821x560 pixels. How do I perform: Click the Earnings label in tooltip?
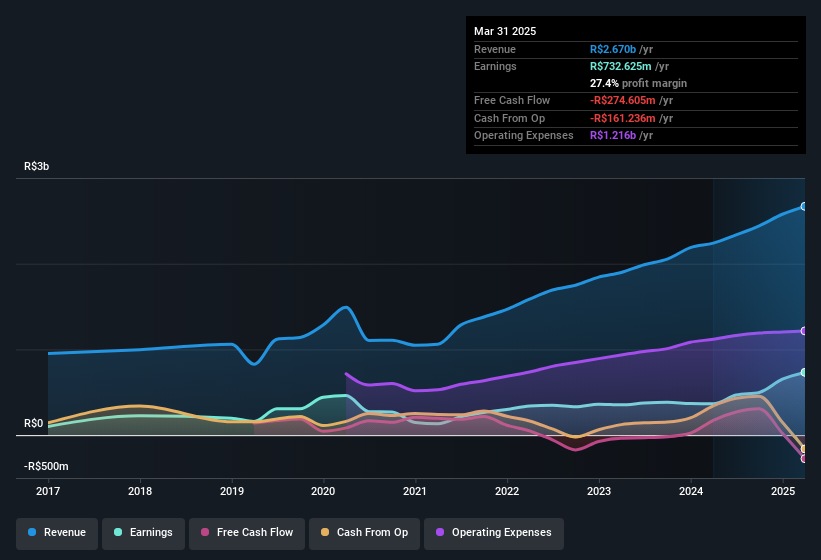(495, 66)
